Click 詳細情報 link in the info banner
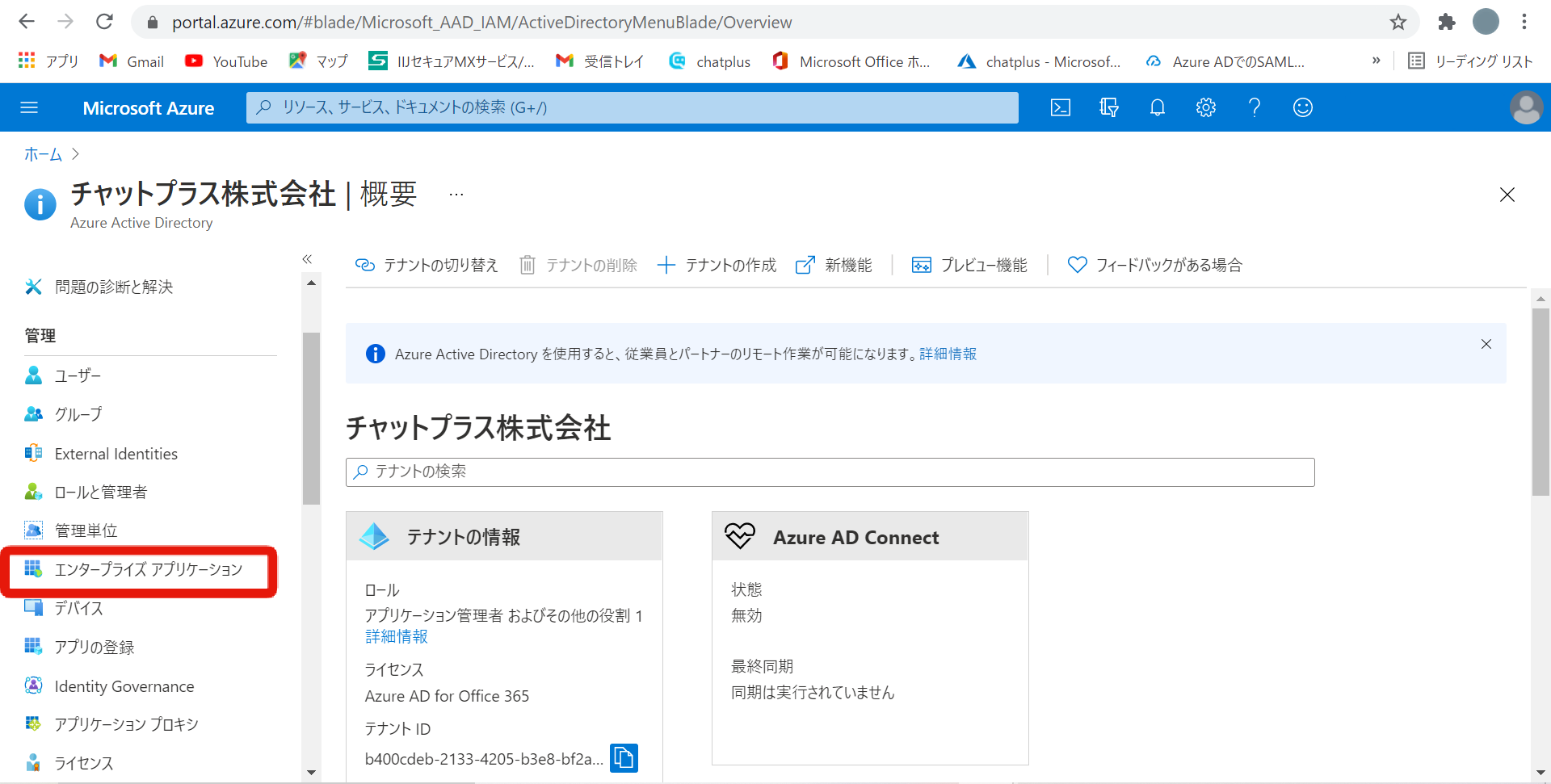This screenshot has height=784, width=1551. coord(948,354)
